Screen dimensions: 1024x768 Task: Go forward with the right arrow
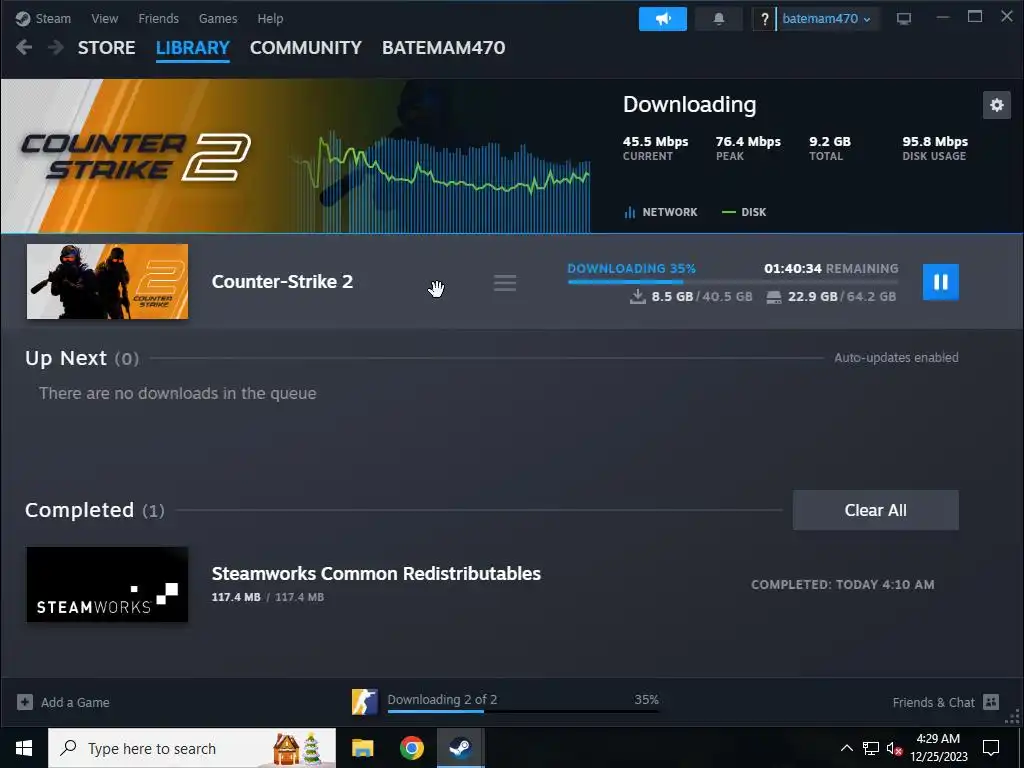click(56, 47)
